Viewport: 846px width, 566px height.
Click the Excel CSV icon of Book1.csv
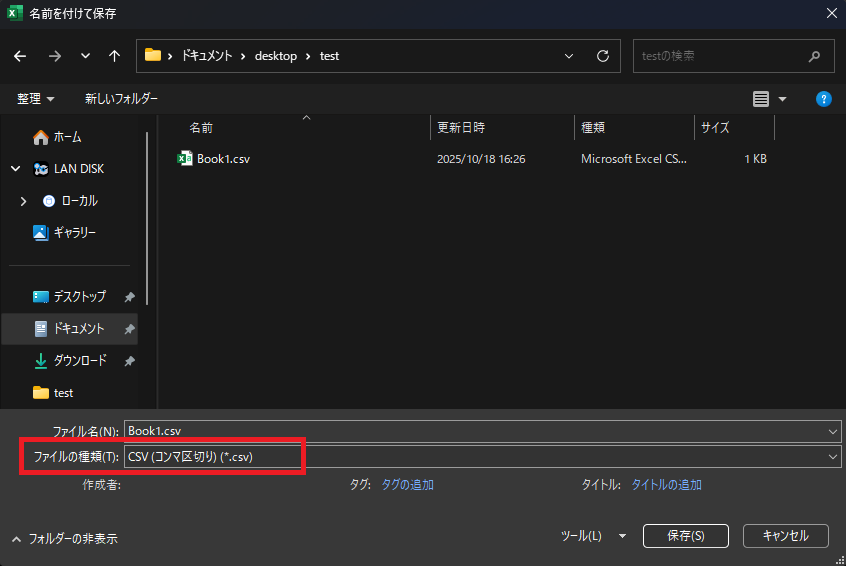click(x=185, y=159)
